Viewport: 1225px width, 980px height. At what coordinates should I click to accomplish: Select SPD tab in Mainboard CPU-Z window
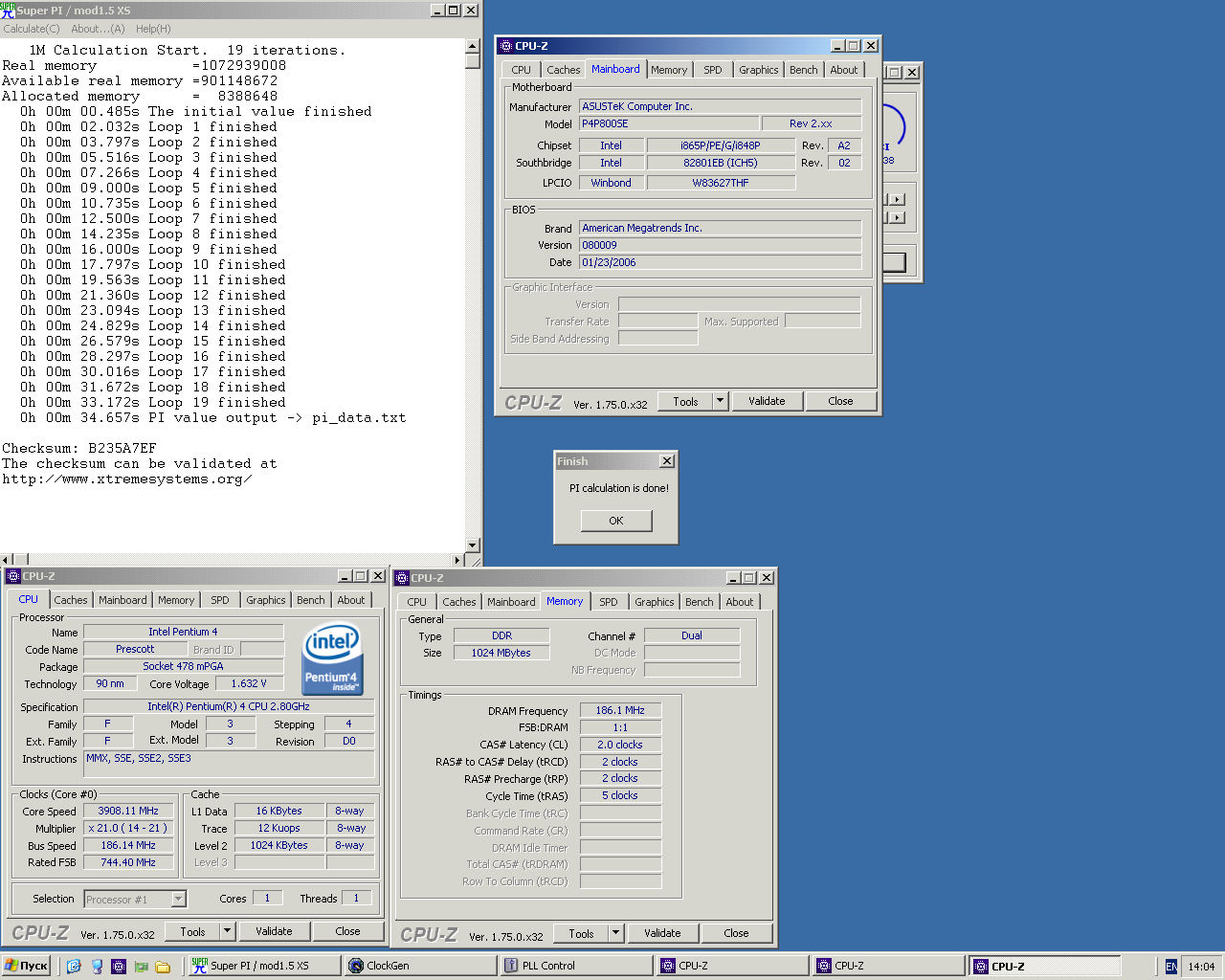click(x=713, y=70)
